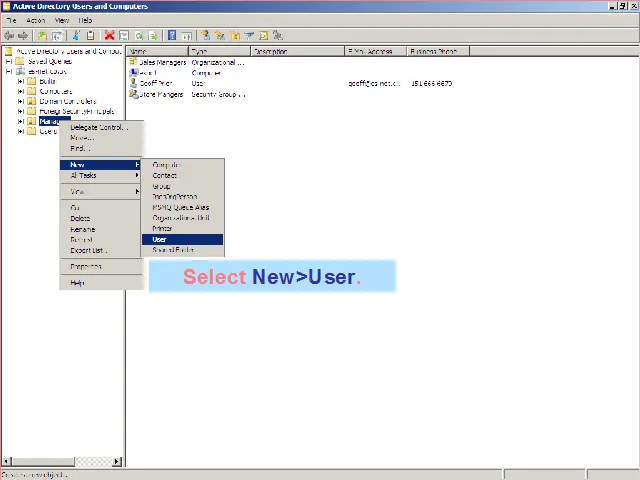Click the Saved Queries folder icon

pos(20,61)
